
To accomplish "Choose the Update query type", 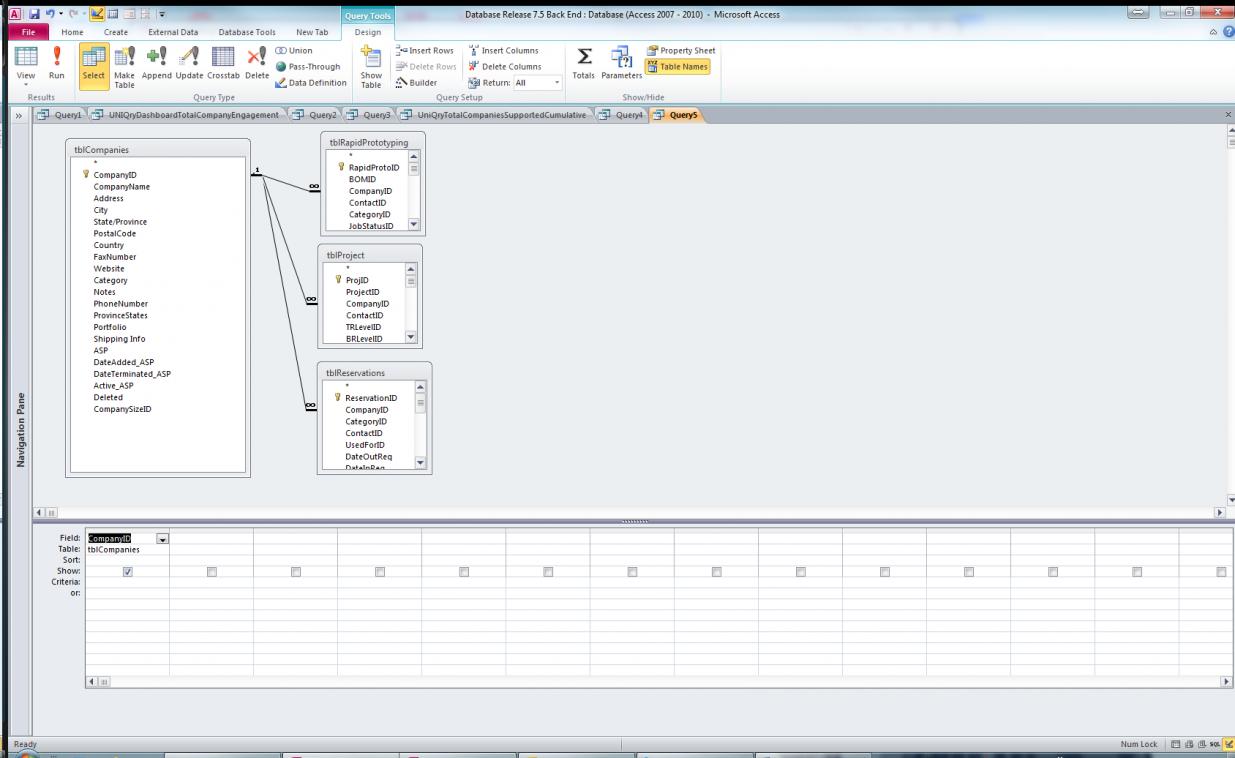I will pyautogui.click(x=189, y=65).
